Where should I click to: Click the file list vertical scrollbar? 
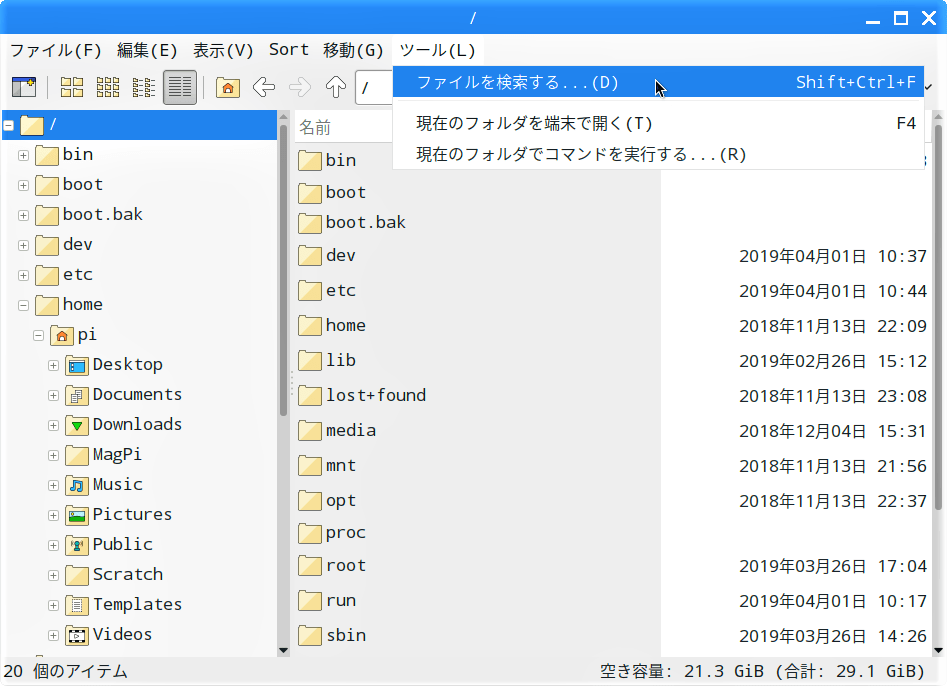(938, 317)
